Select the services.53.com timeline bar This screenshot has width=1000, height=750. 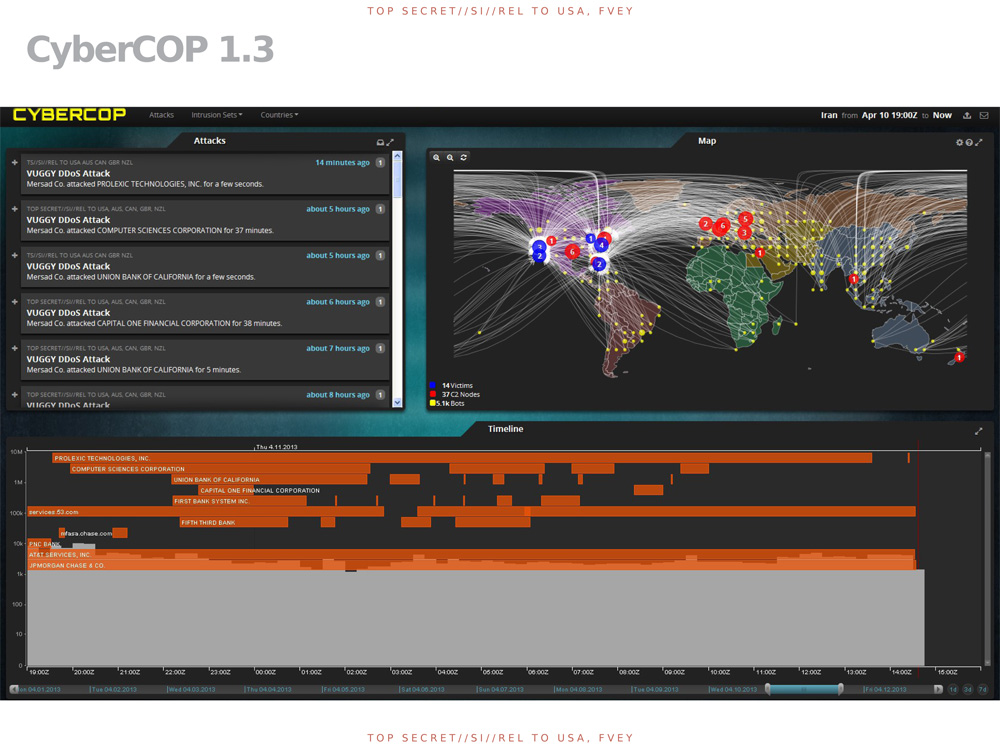pos(205,511)
